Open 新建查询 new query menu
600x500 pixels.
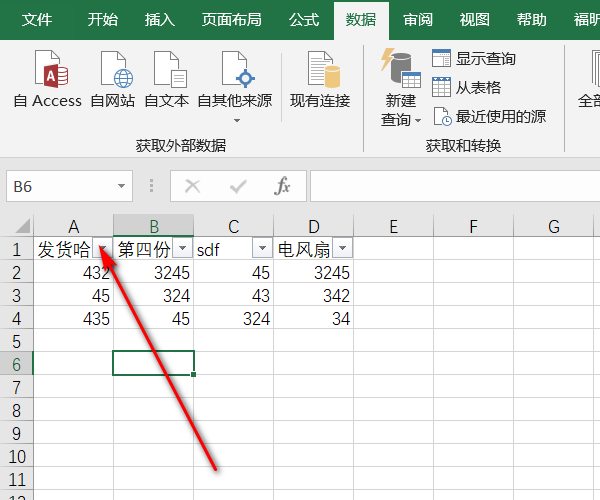click(401, 87)
